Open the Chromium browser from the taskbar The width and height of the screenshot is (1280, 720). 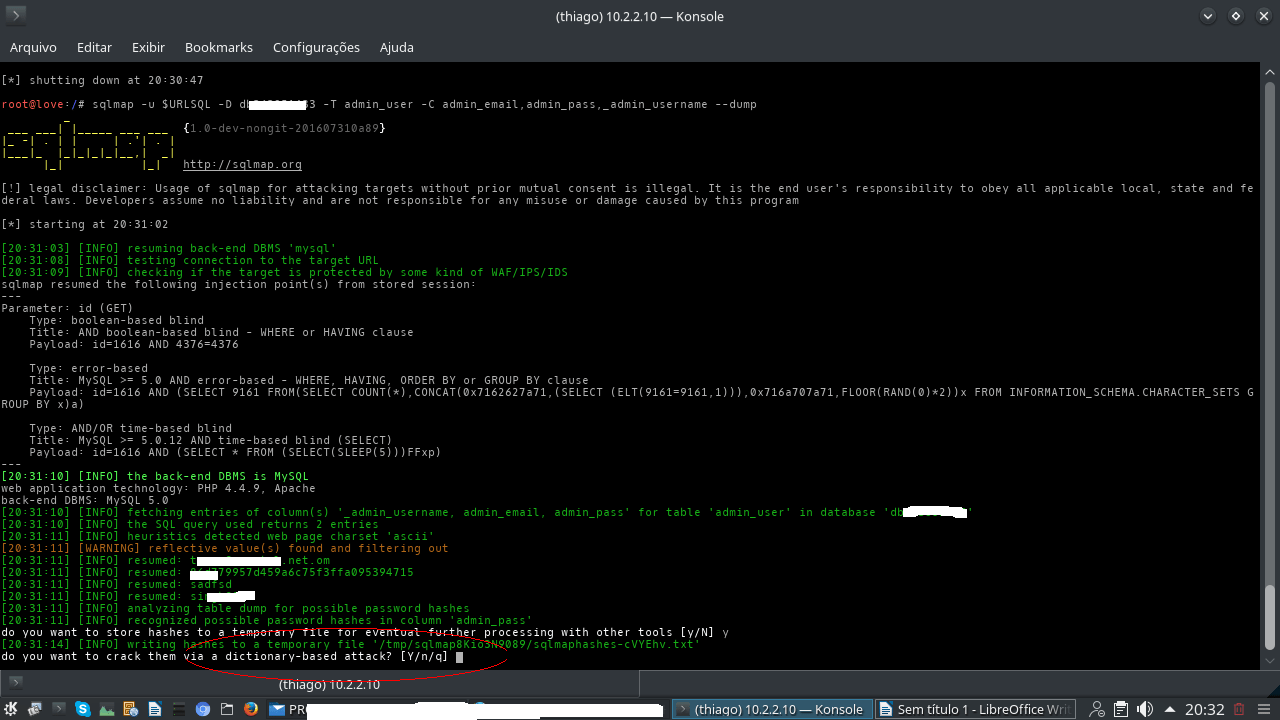pyautogui.click(x=203, y=709)
